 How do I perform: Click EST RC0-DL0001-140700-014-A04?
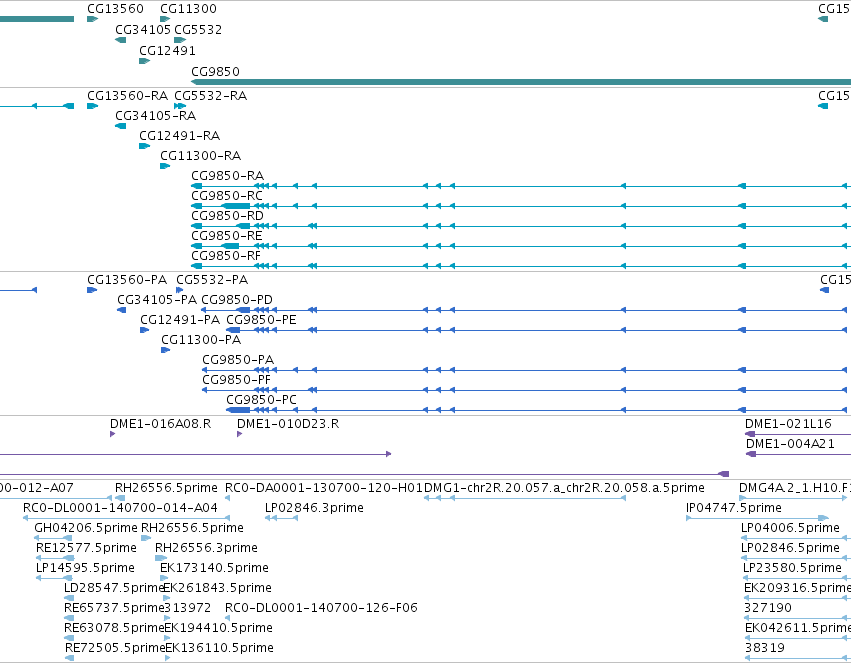(120, 509)
